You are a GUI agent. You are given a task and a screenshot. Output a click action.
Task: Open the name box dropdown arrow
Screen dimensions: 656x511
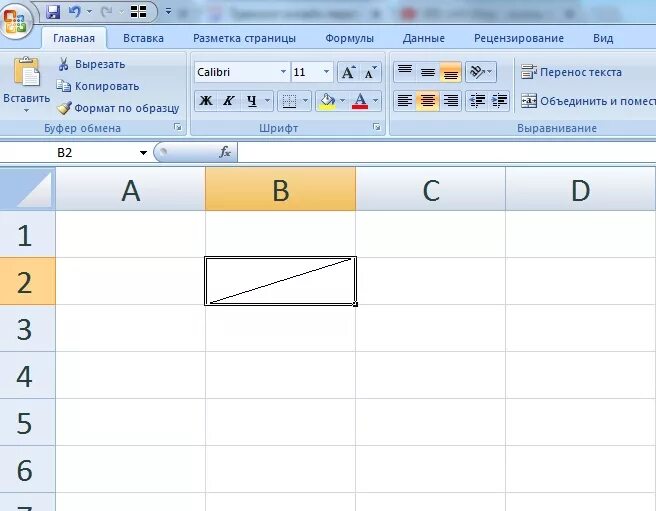[x=143, y=153]
